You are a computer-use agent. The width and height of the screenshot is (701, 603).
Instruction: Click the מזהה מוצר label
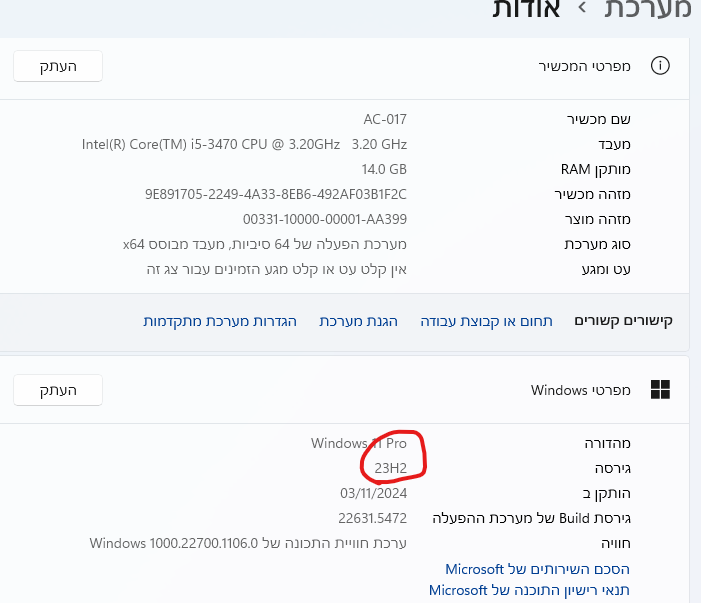pyautogui.click(x=597, y=219)
